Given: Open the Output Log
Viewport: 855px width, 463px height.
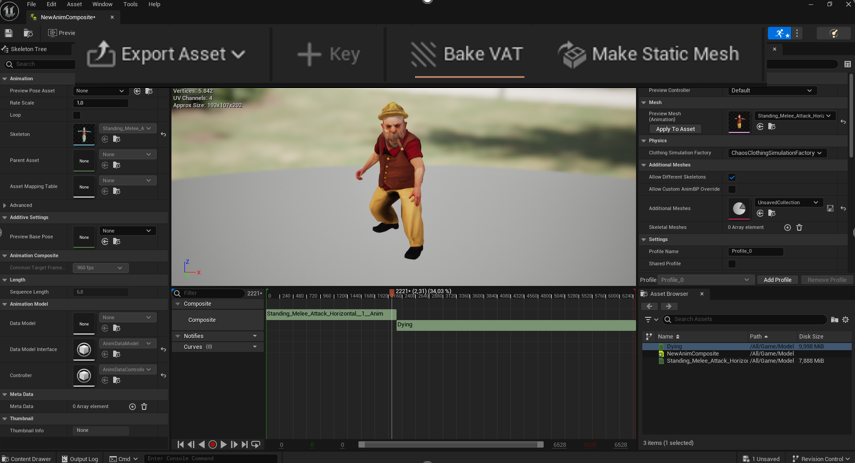Looking at the screenshot, I should (80, 459).
